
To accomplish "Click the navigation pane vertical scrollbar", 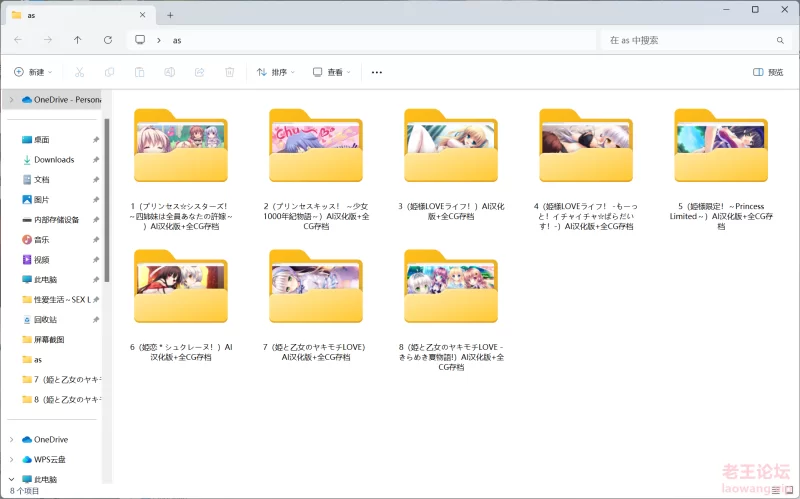I will click(107, 200).
